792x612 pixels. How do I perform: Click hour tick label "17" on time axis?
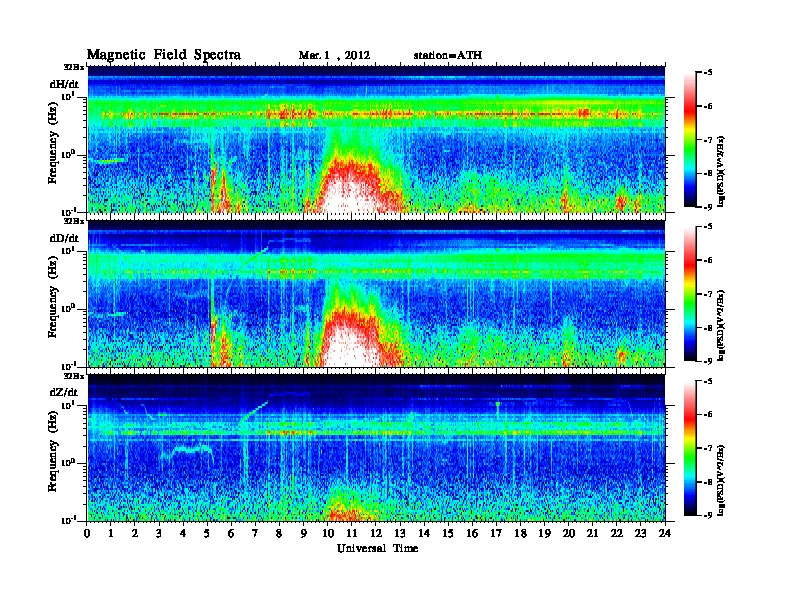tap(496, 534)
